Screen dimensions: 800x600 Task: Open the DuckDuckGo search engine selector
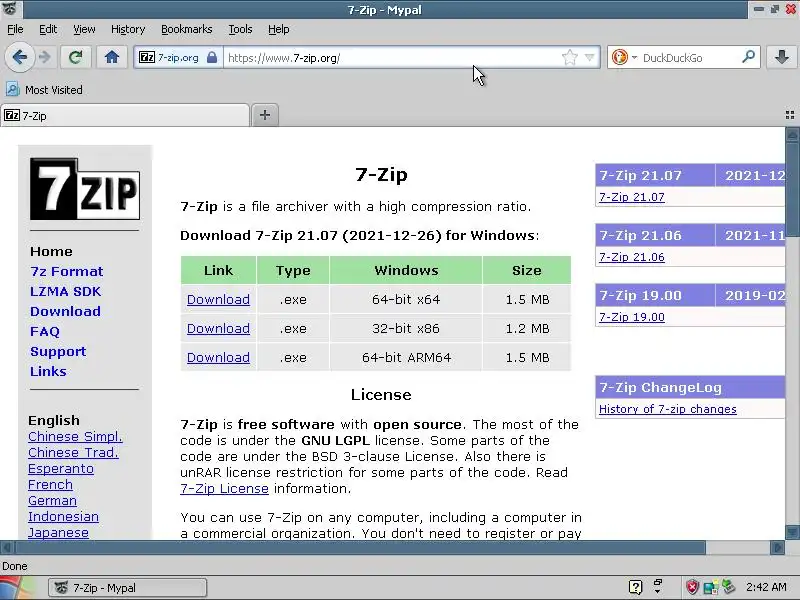coord(623,57)
